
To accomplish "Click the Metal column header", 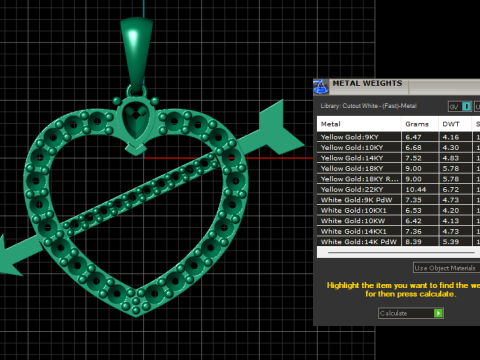I will point(359,124).
